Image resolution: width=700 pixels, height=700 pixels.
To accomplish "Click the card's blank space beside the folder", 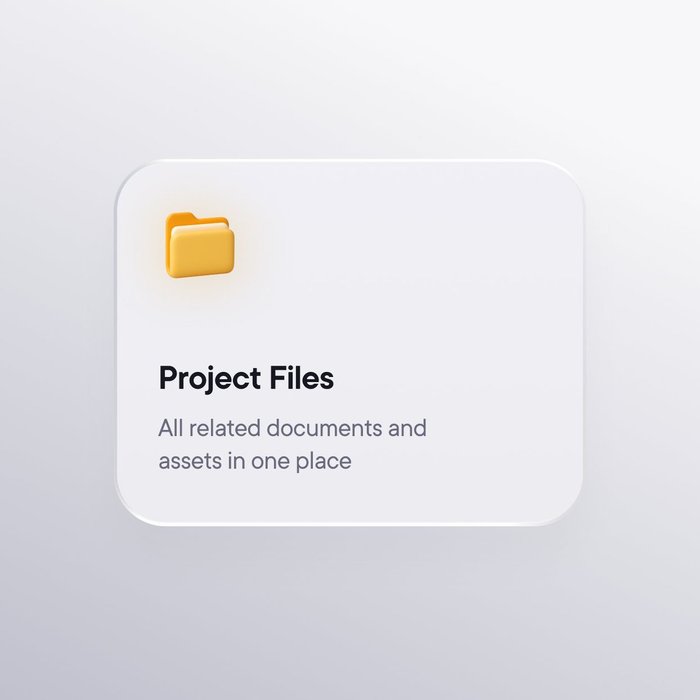I will [402, 246].
